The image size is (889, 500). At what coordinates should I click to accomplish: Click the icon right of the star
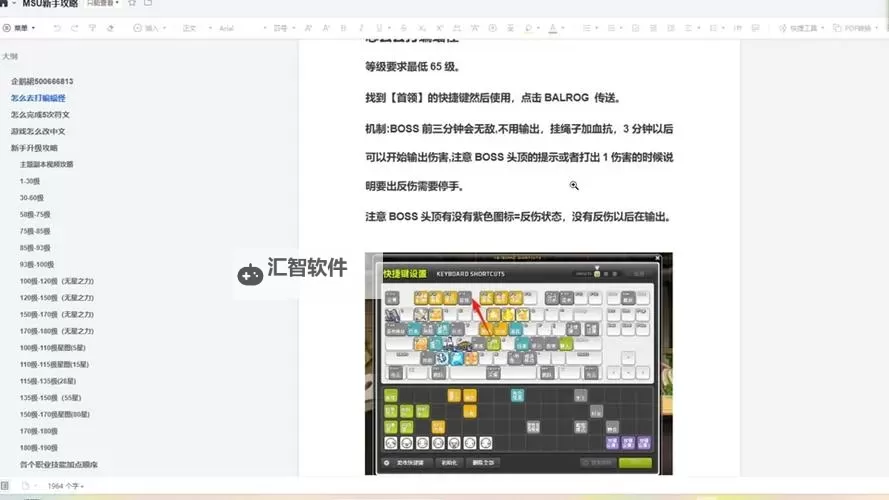(x=148, y=3)
